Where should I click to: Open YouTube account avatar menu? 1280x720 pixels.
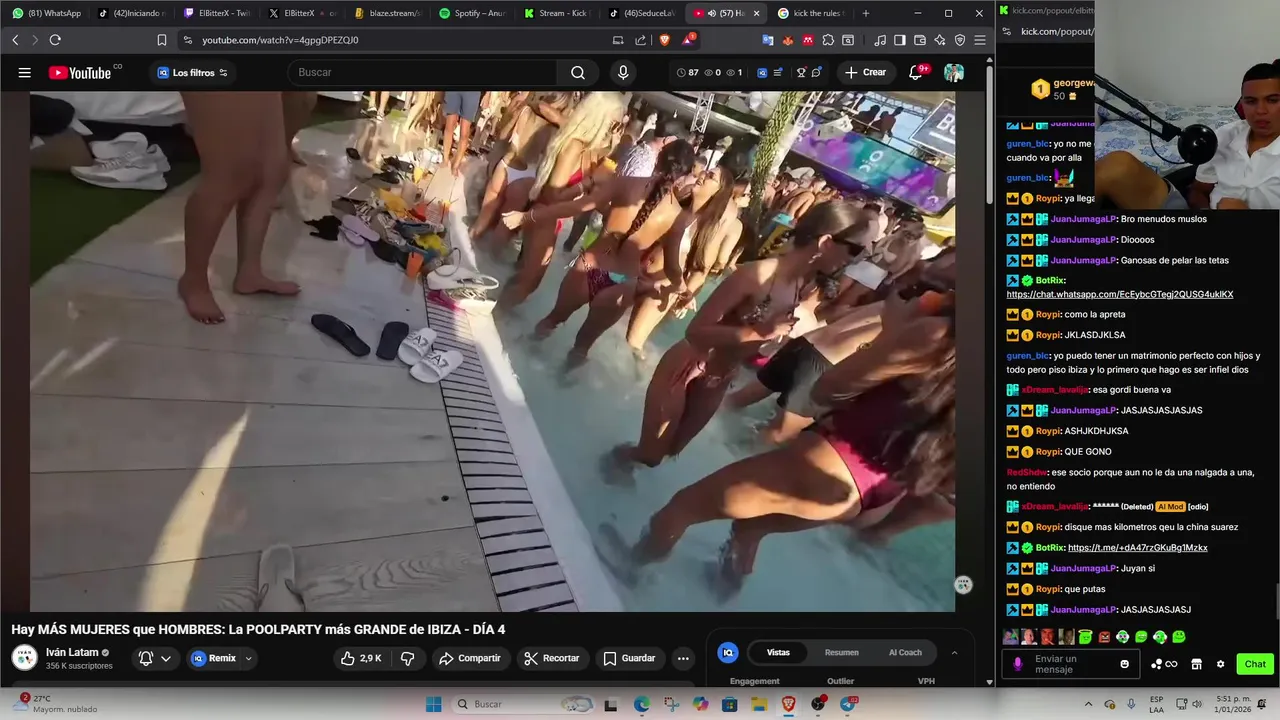(954, 72)
